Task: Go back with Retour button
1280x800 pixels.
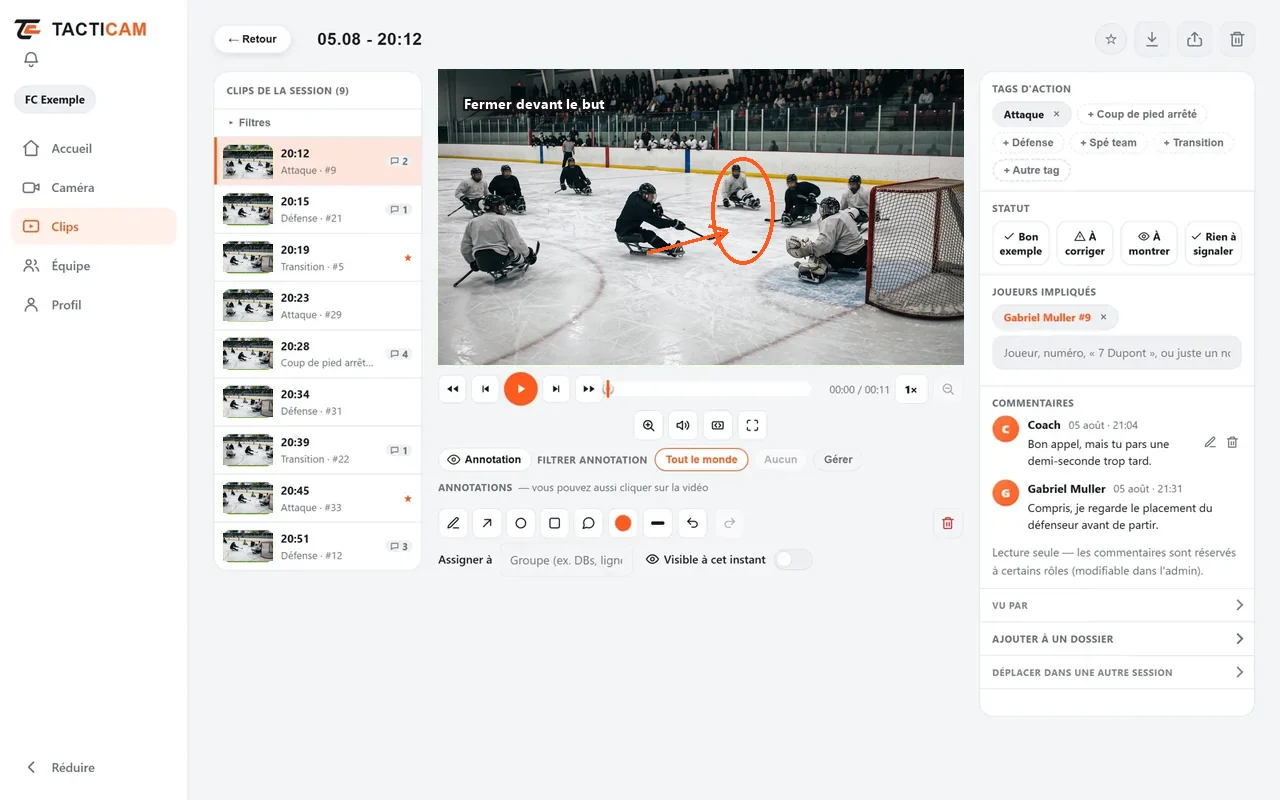Action: click(252, 39)
